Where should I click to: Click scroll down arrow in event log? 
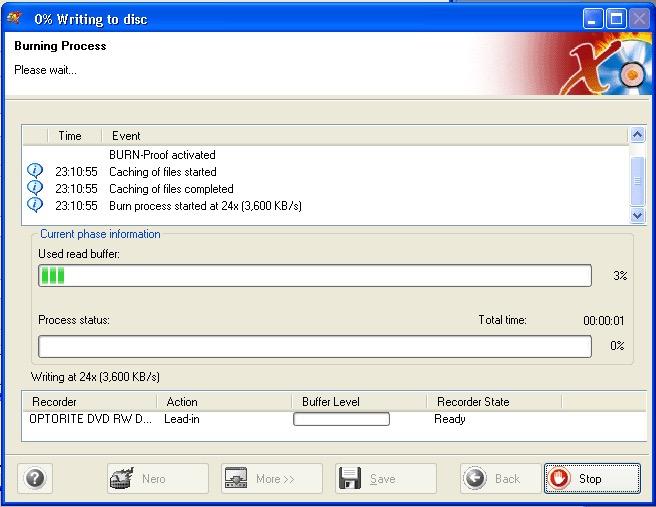tap(637, 215)
